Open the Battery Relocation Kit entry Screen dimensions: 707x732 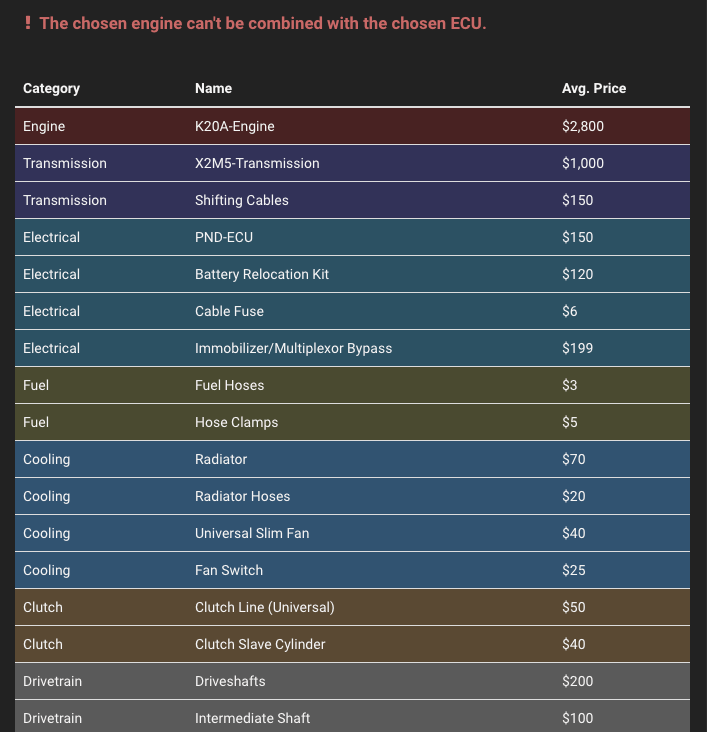pos(352,274)
